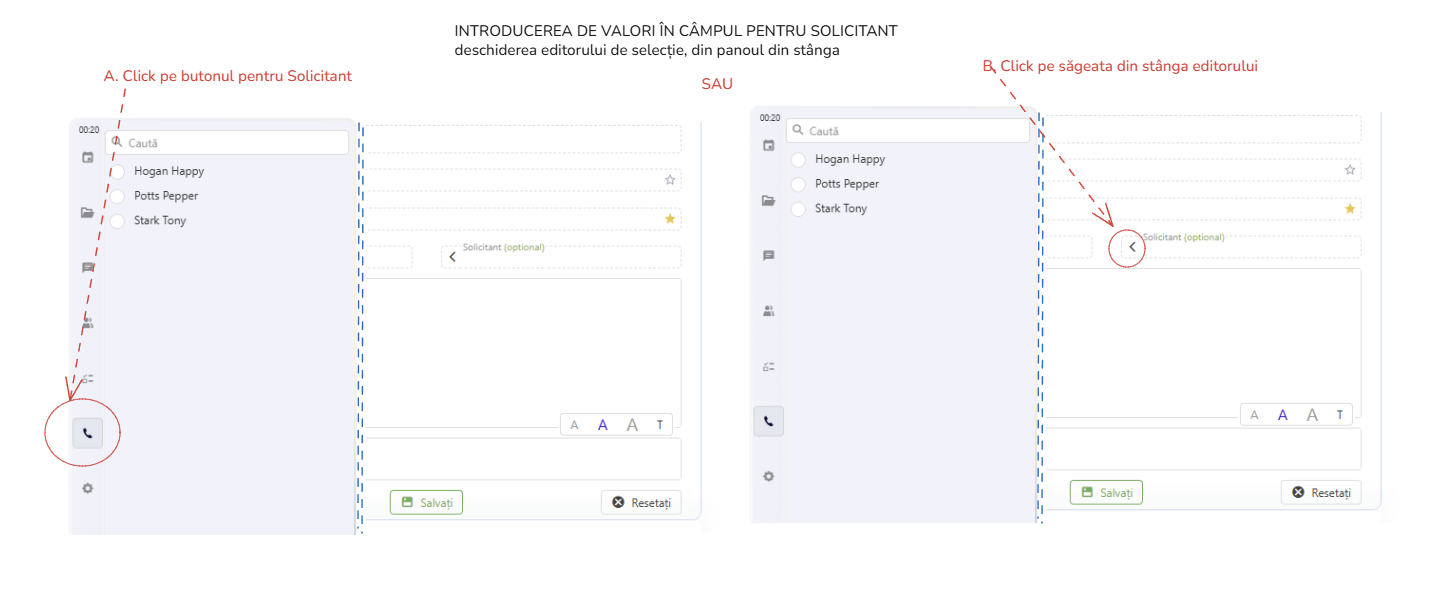Open calendar icon in right screenshot sidebar

click(768, 145)
